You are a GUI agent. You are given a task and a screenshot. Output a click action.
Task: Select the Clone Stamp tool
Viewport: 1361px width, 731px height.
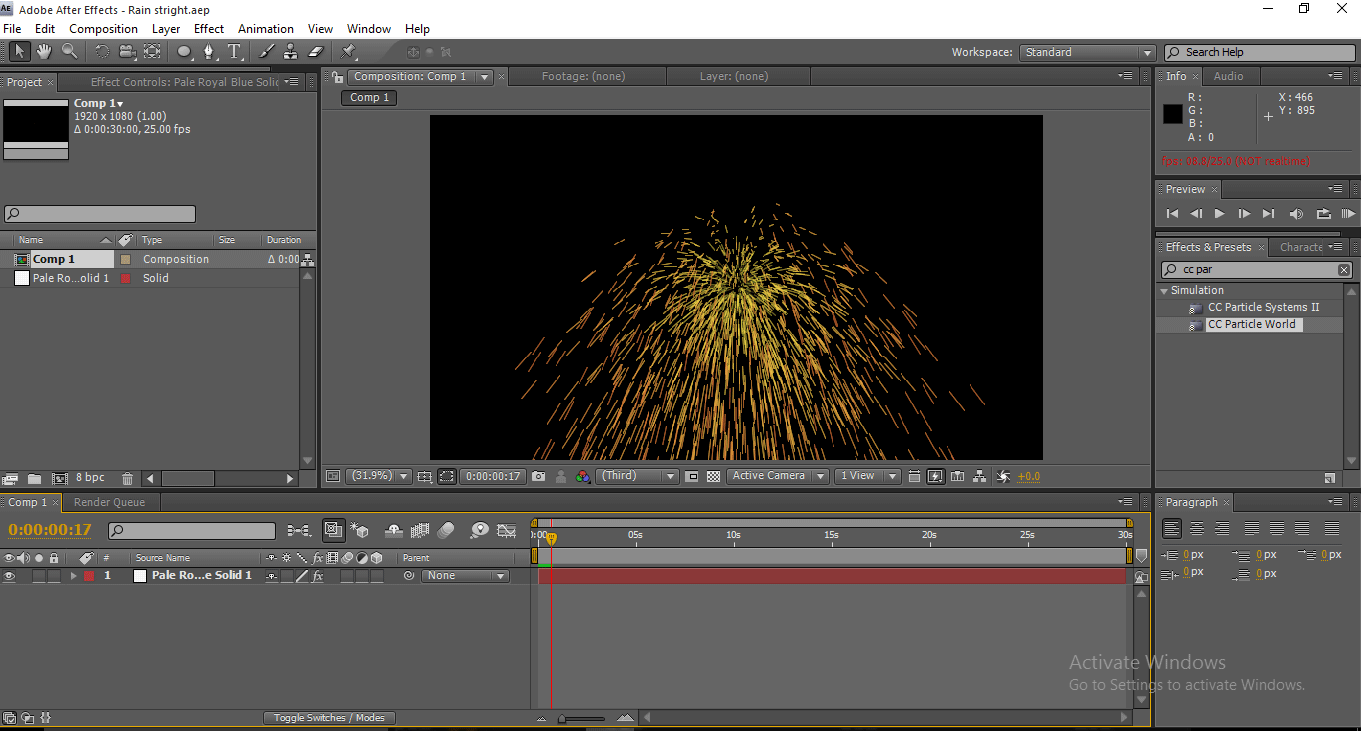click(x=290, y=51)
